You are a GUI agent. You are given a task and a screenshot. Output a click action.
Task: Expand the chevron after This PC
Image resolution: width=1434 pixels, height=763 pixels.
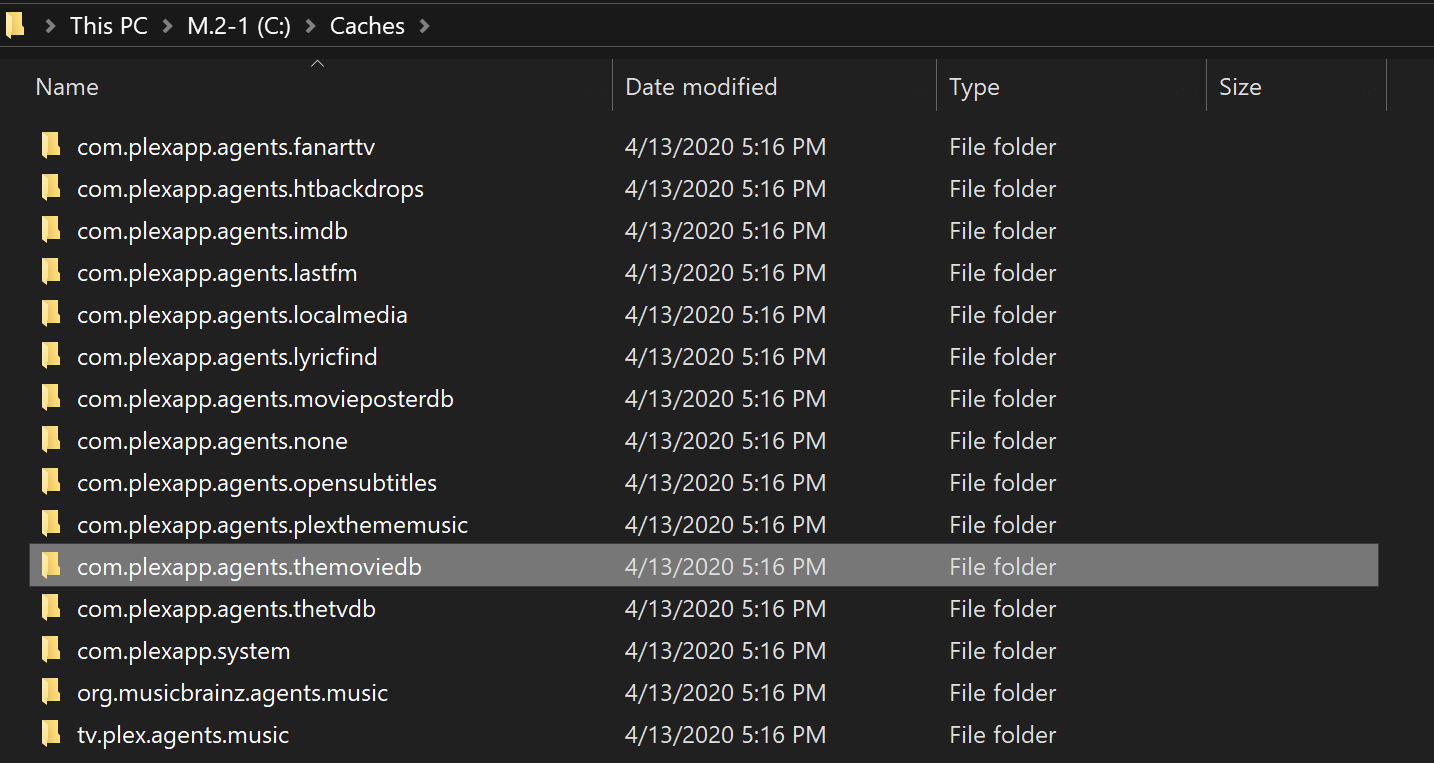tap(167, 26)
